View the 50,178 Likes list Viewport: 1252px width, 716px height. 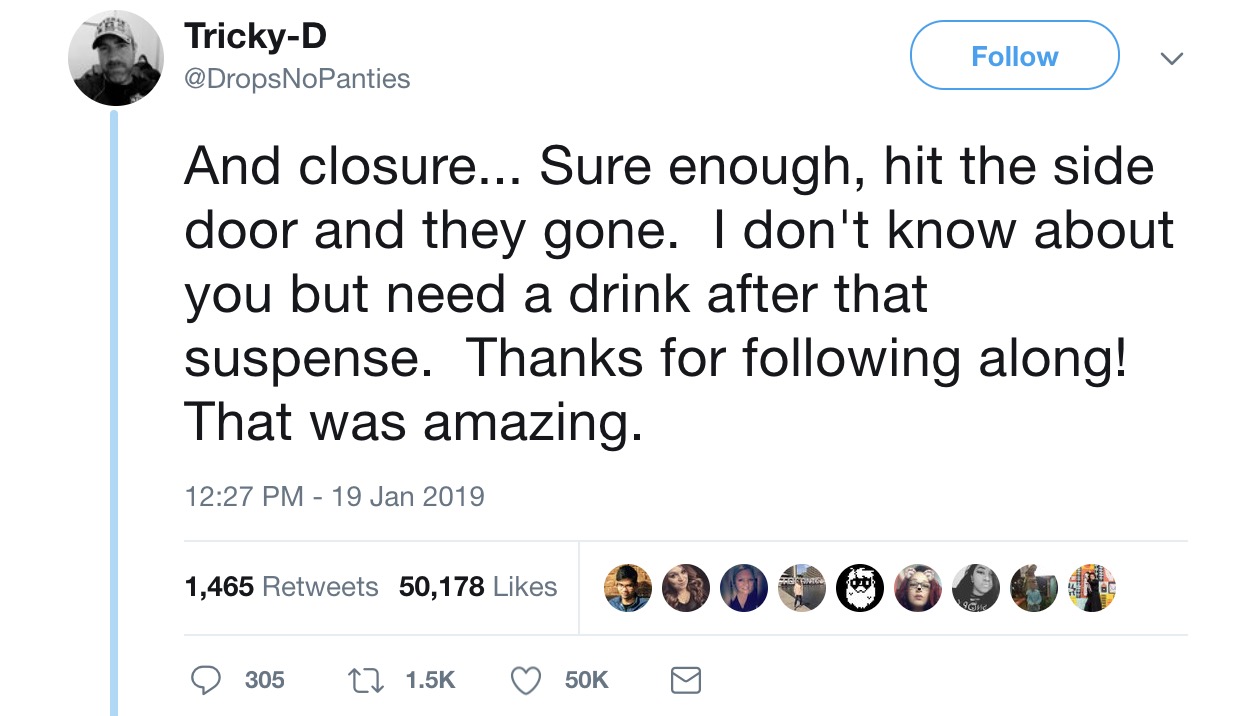(x=477, y=587)
